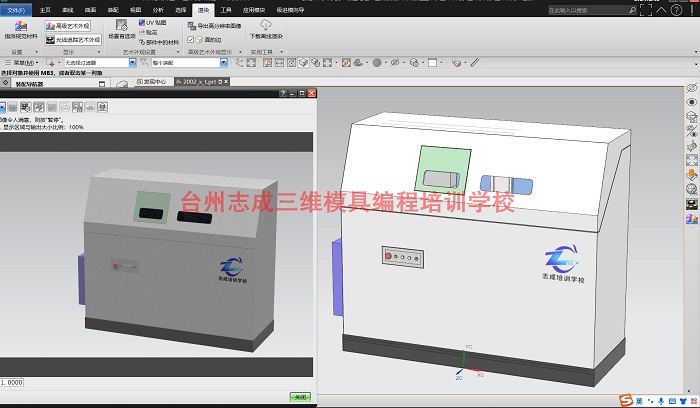Click the microphone icon in input bar
Viewport: 700px width, 408px height.
661,401
